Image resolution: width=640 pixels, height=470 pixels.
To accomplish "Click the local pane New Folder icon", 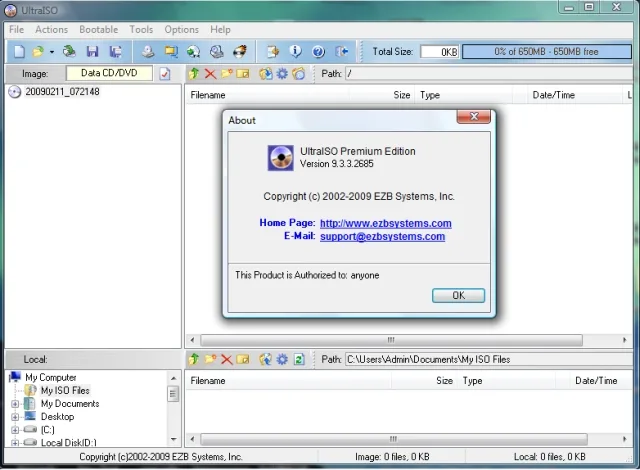I will click(210, 359).
